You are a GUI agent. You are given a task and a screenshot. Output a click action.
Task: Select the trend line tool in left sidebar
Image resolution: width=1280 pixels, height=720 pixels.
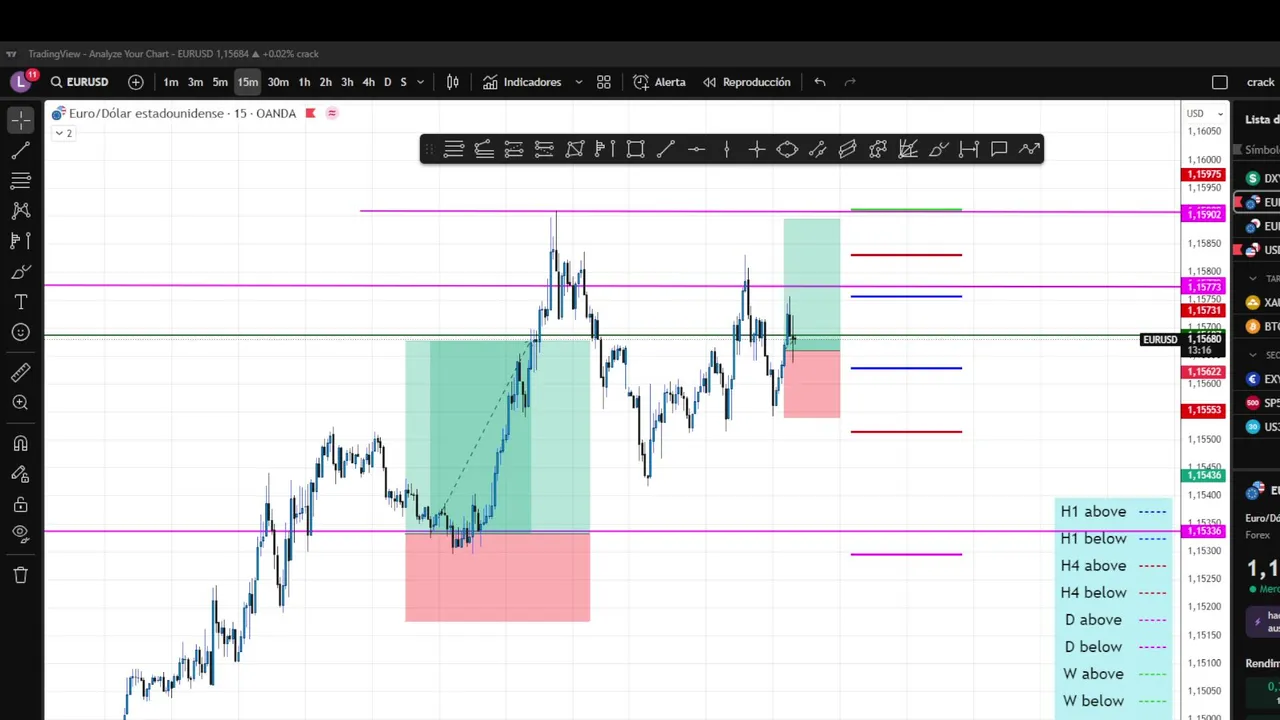[x=21, y=151]
